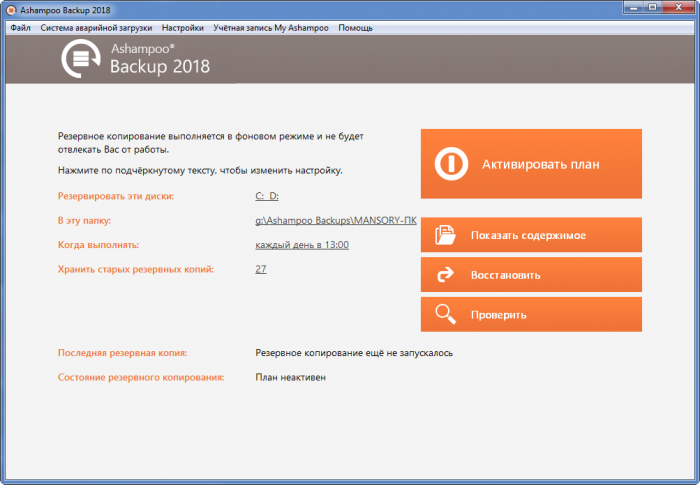Change backup drives link C: D:
Image resolution: width=700 pixels, height=485 pixels.
267,196
